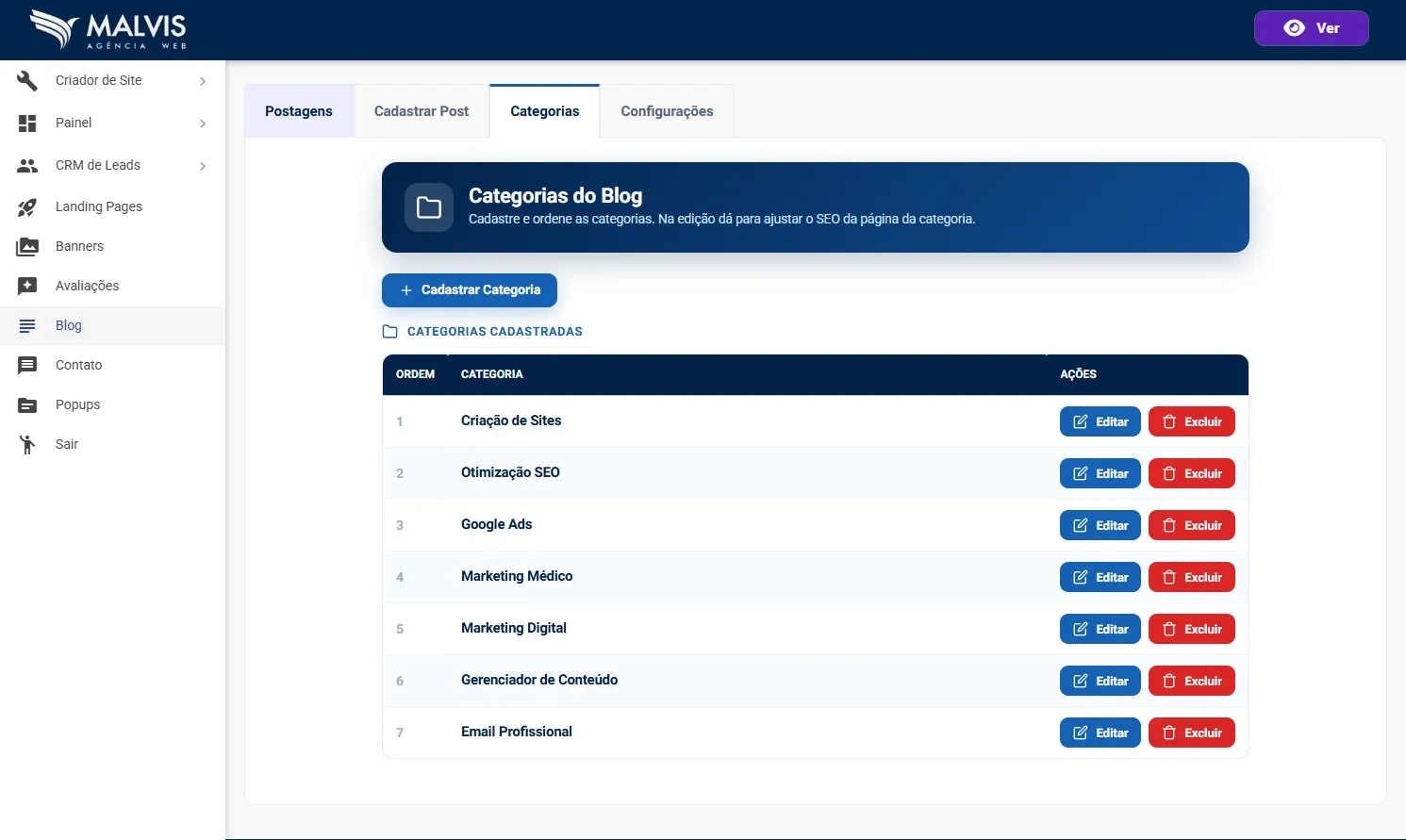Click the pencil icon in Criação de Sites row

[x=1081, y=421]
